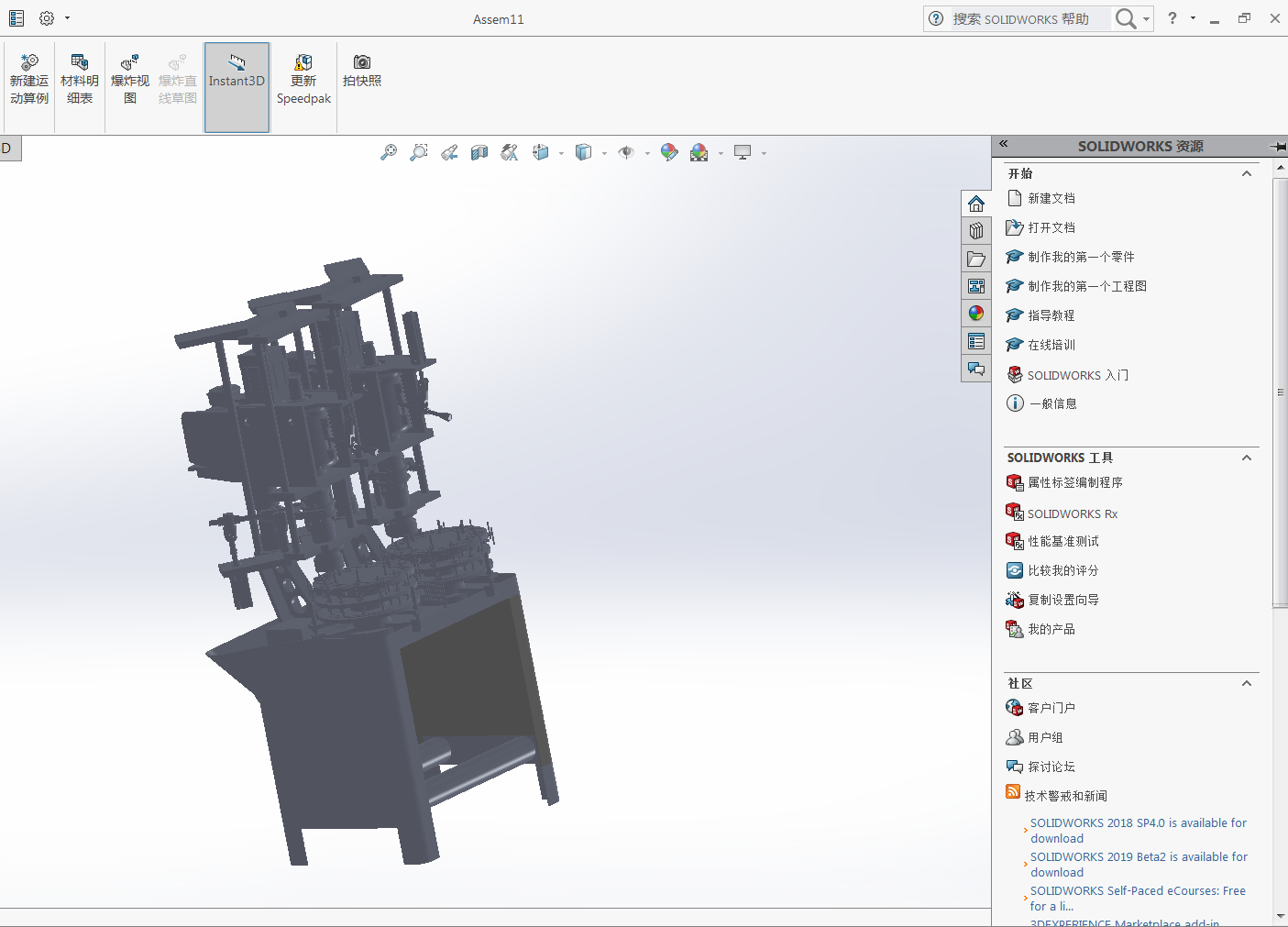Open the Design Library tab icon
Screen dimensions: 1288x927
point(976,231)
